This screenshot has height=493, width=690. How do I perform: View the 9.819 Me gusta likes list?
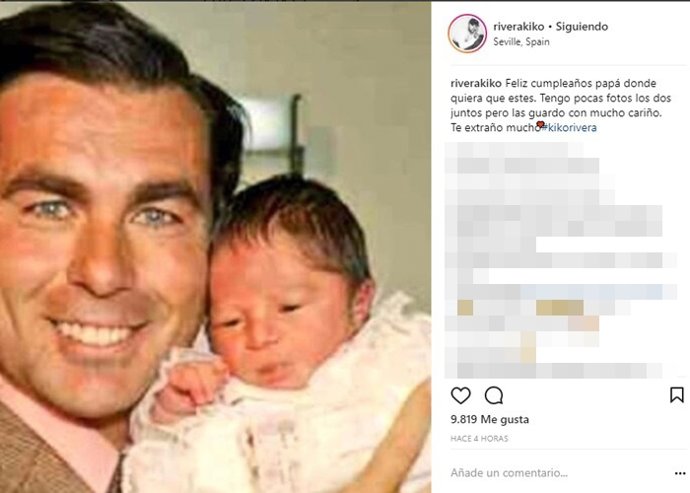tap(489, 419)
